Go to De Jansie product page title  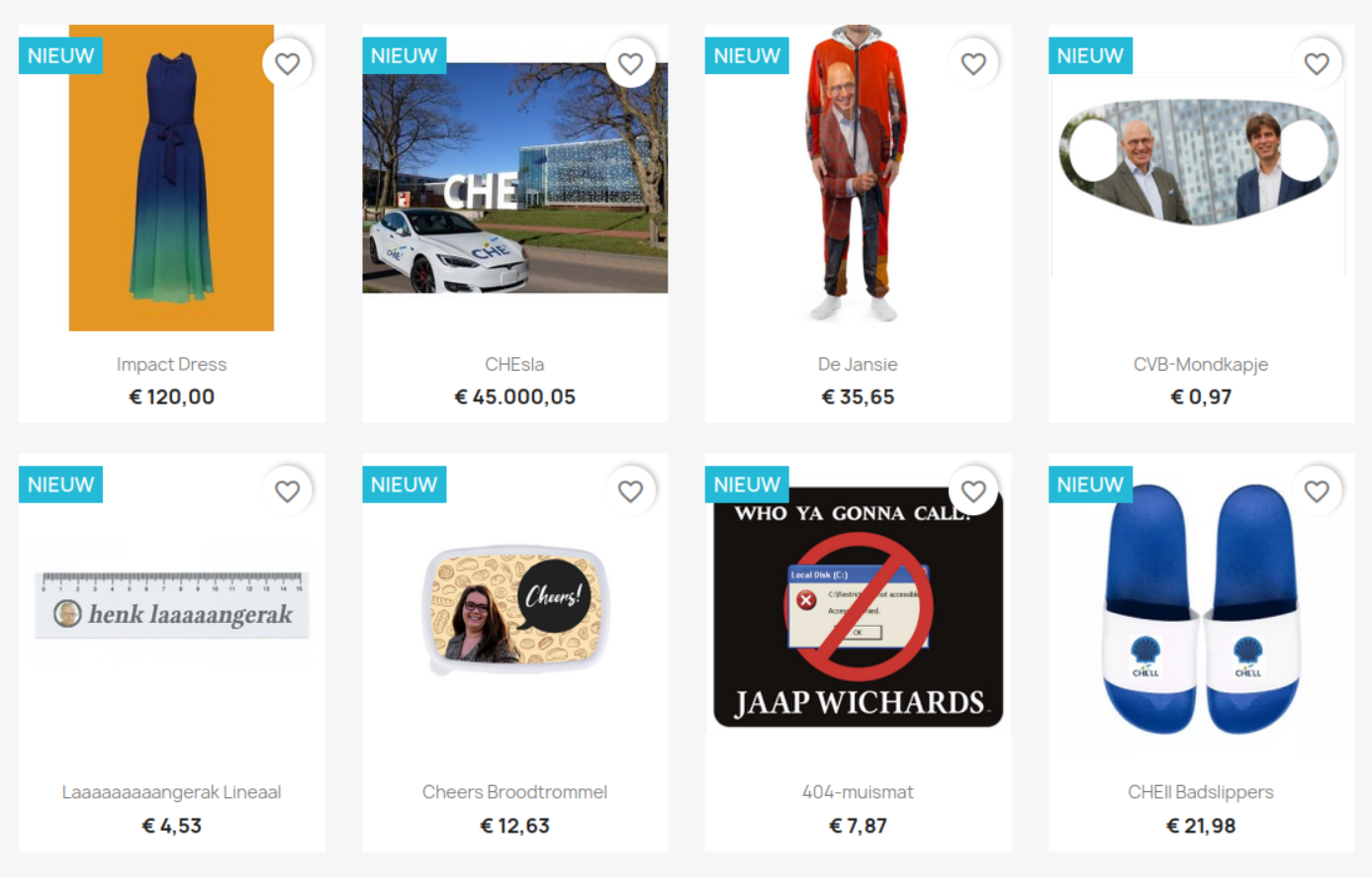click(858, 365)
